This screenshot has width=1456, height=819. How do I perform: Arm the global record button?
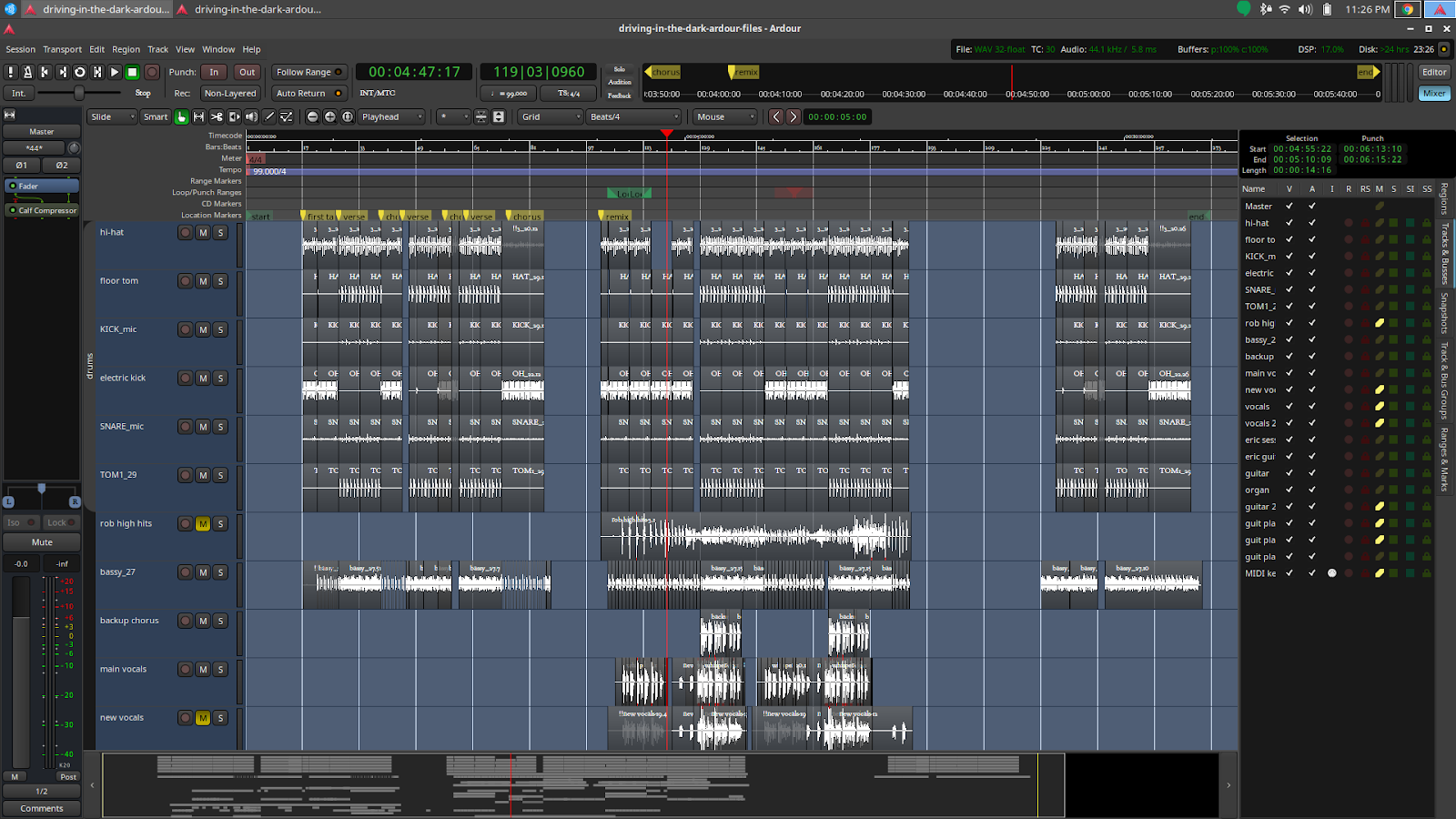152,72
